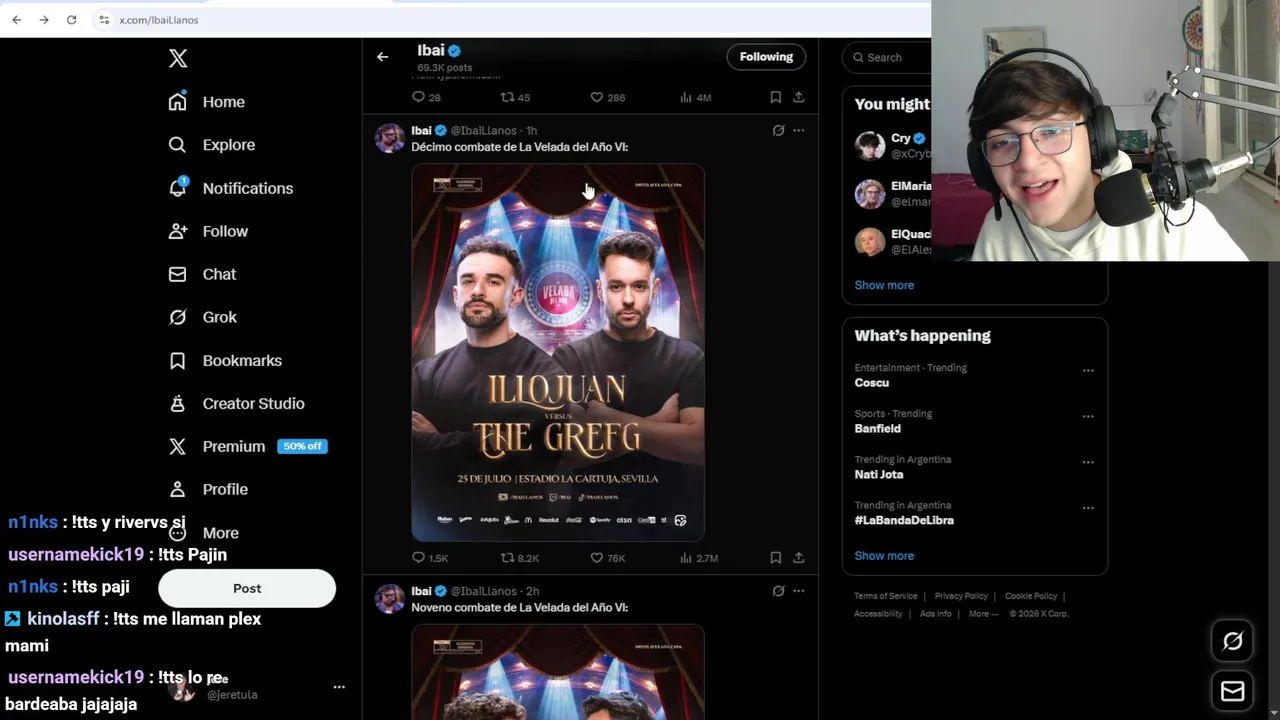Bookmark the post with 4M views
The image size is (1280, 720).
[775, 97]
